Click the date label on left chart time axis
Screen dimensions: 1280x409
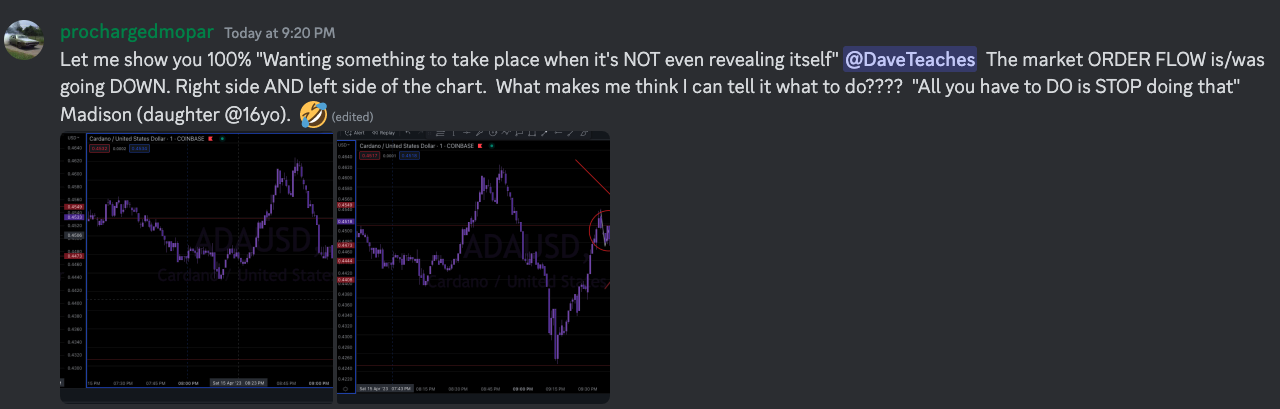[237, 382]
